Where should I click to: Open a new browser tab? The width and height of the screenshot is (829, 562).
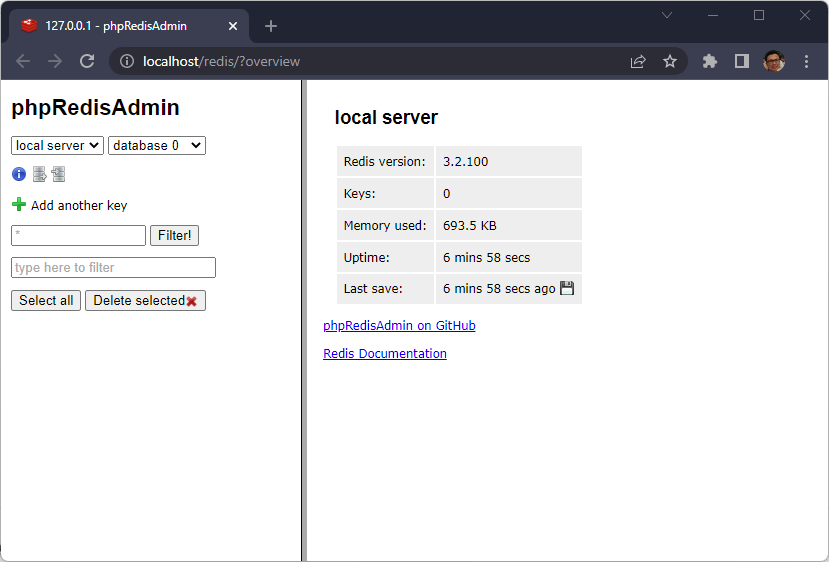(271, 26)
